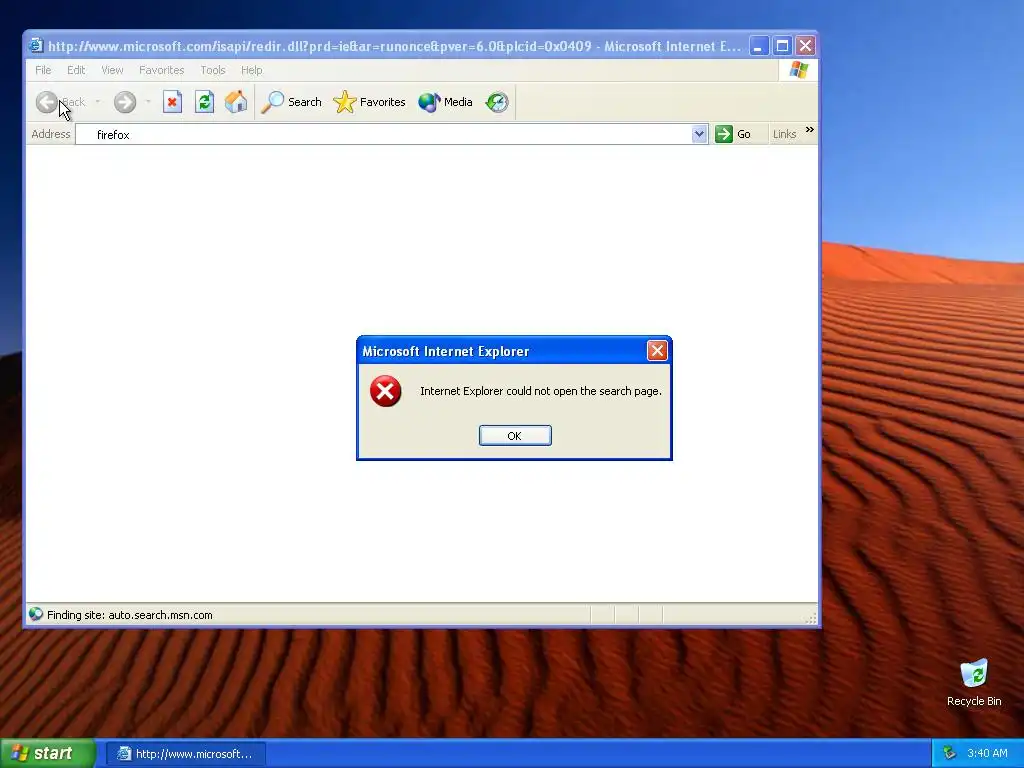Click the error message text in dialog
This screenshot has height=768, width=1024.
pyautogui.click(x=541, y=391)
